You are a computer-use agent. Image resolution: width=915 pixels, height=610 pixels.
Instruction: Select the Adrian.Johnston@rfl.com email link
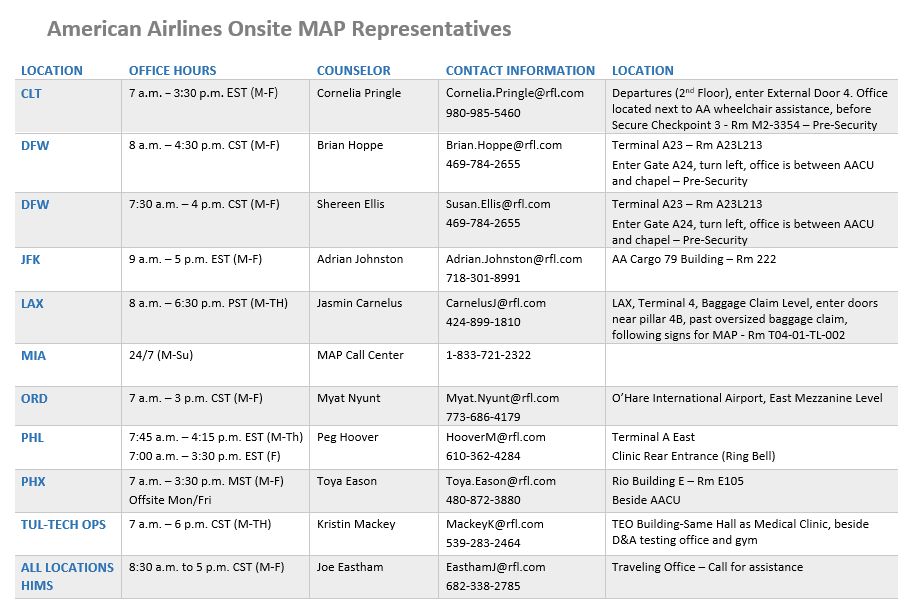[513, 259]
